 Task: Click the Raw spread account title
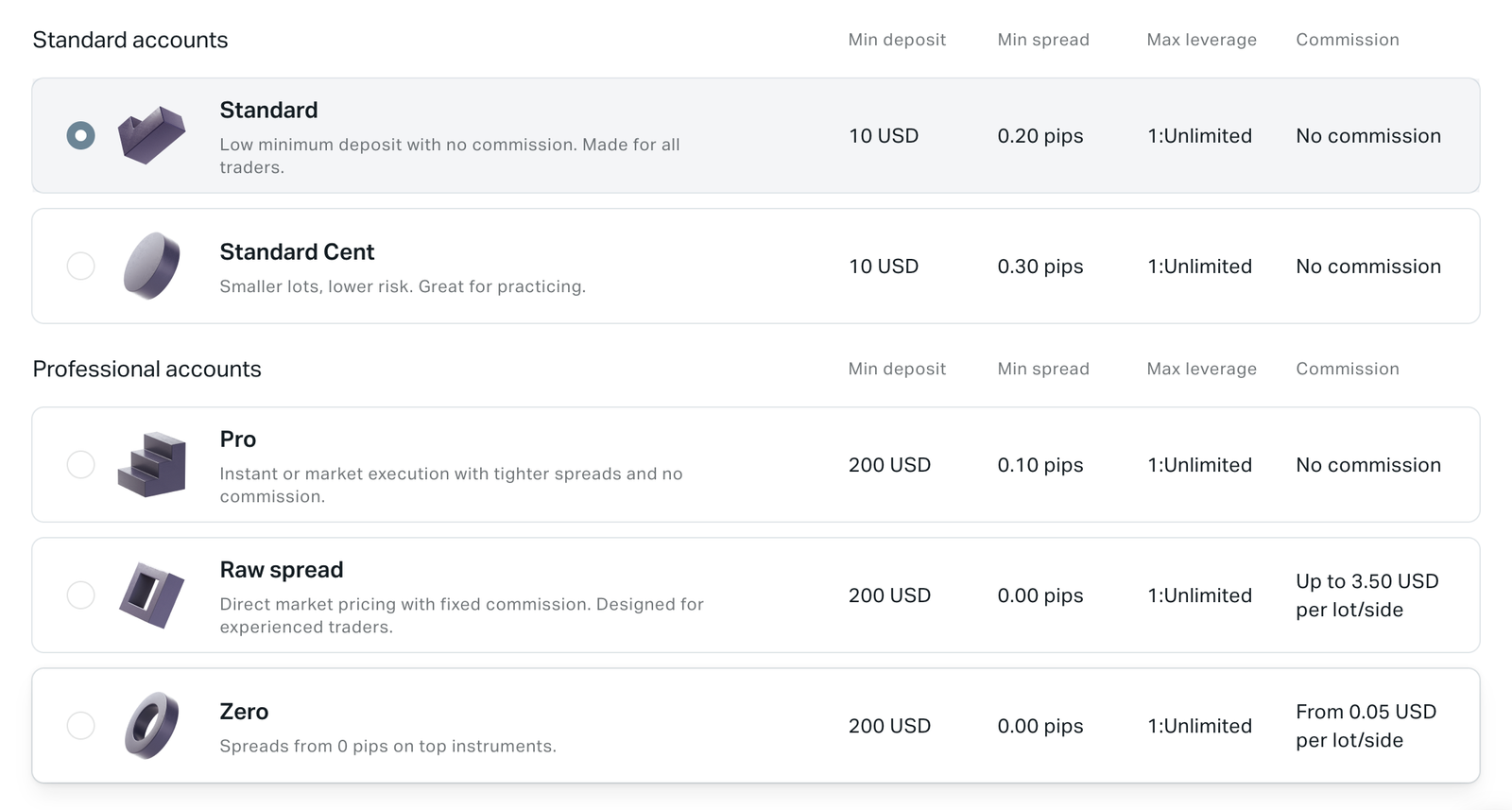(x=281, y=570)
